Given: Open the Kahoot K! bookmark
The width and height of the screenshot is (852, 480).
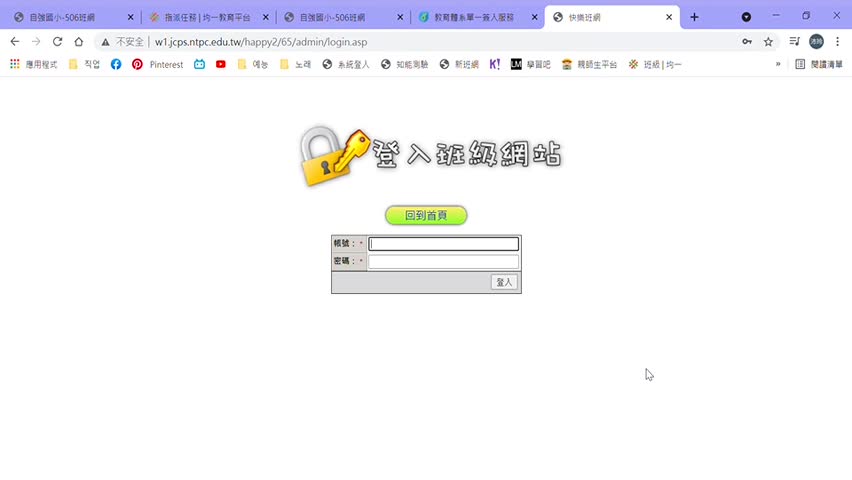Looking at the screenshot, I should tap(494, 64).
